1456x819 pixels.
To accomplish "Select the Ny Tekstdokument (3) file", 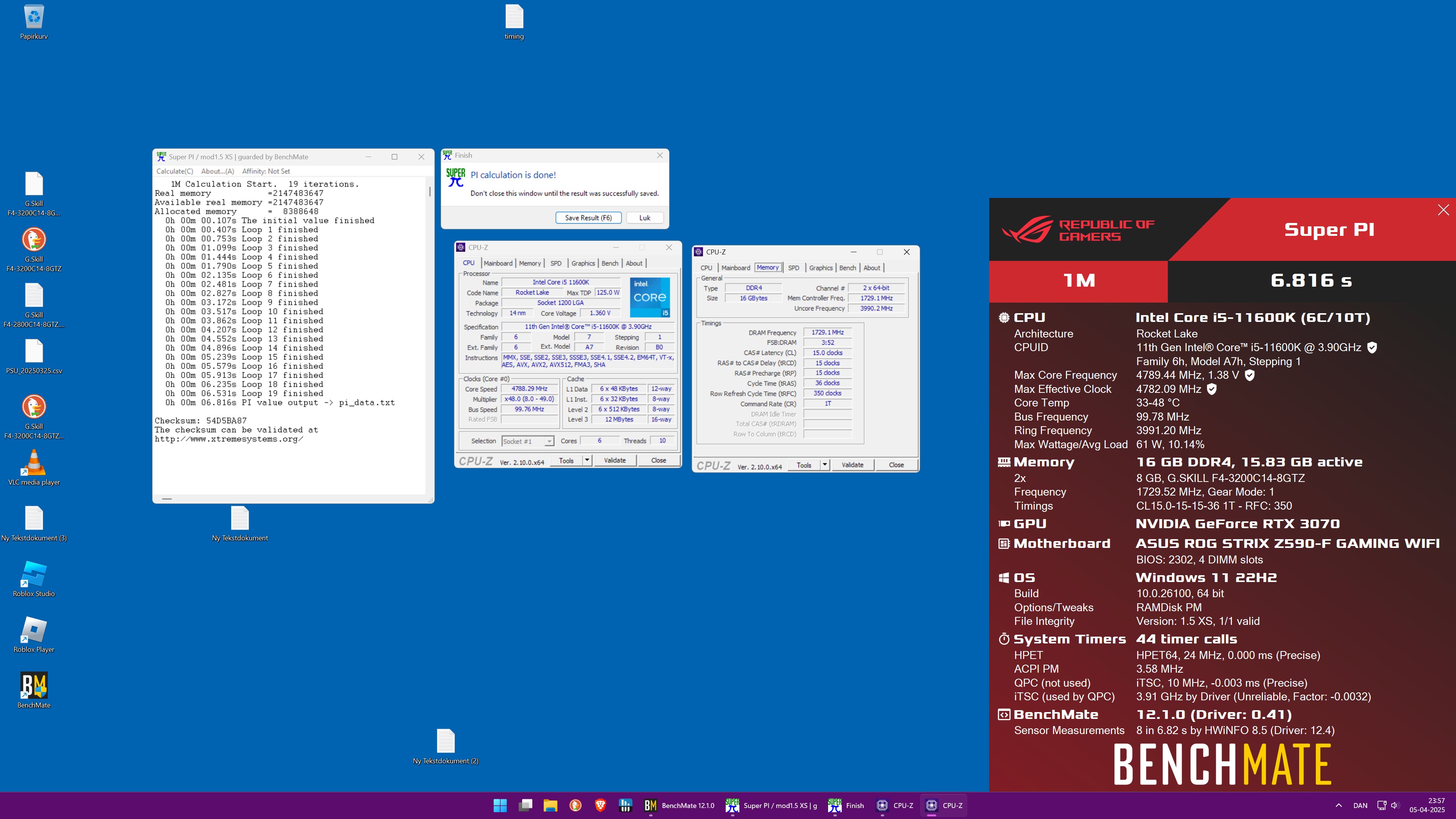I will tap(34, 523).
